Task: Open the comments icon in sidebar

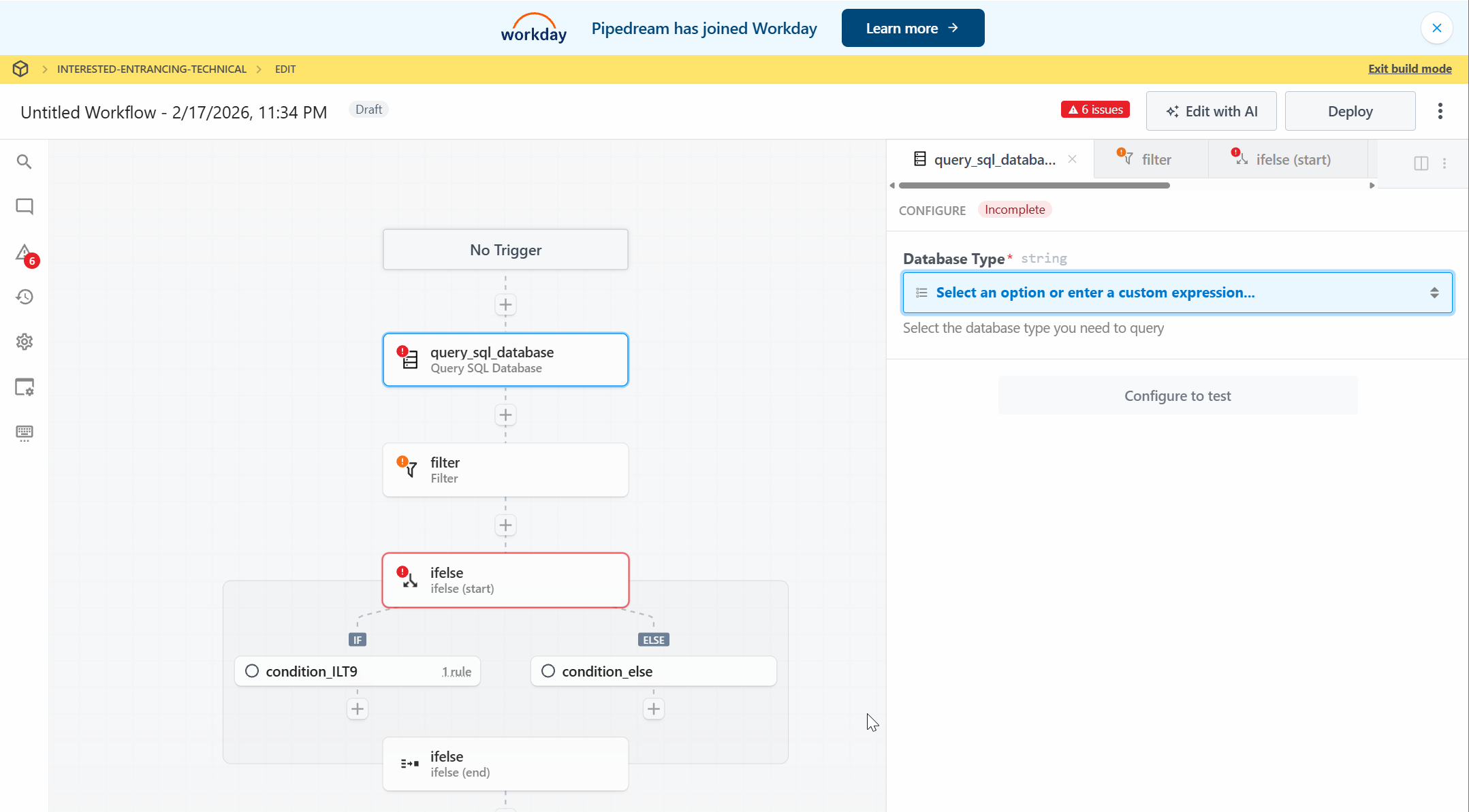Action: (24, 206)
